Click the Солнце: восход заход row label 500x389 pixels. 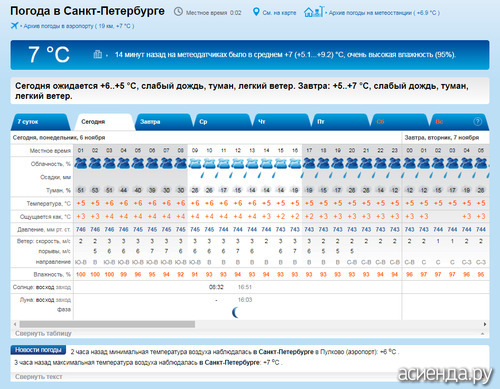[42, 287]
